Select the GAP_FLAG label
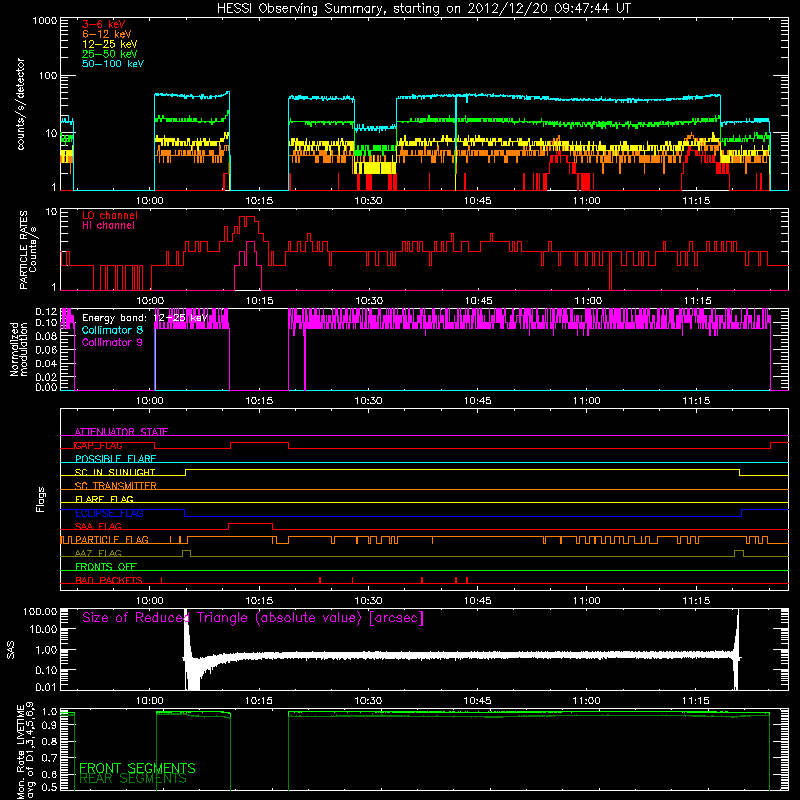 coord(98,445)
